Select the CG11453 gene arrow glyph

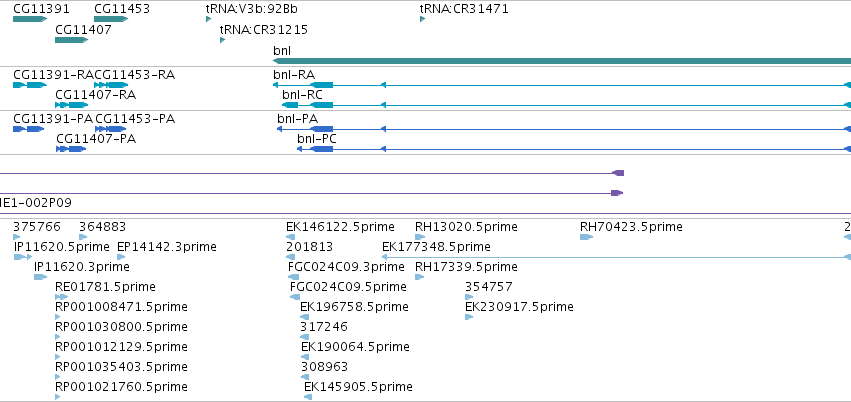pyautogui.click(x=111, y=19)
